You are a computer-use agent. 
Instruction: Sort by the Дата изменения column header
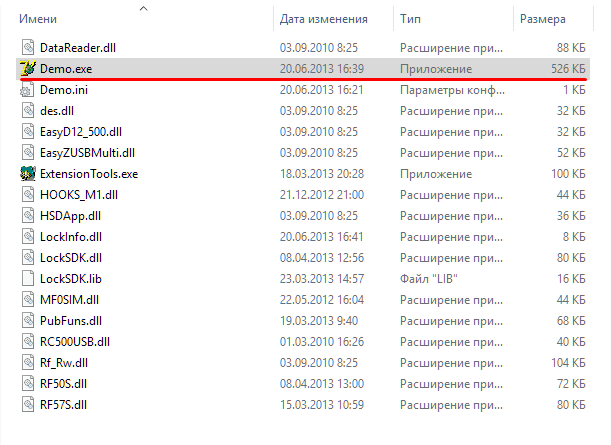324,19
